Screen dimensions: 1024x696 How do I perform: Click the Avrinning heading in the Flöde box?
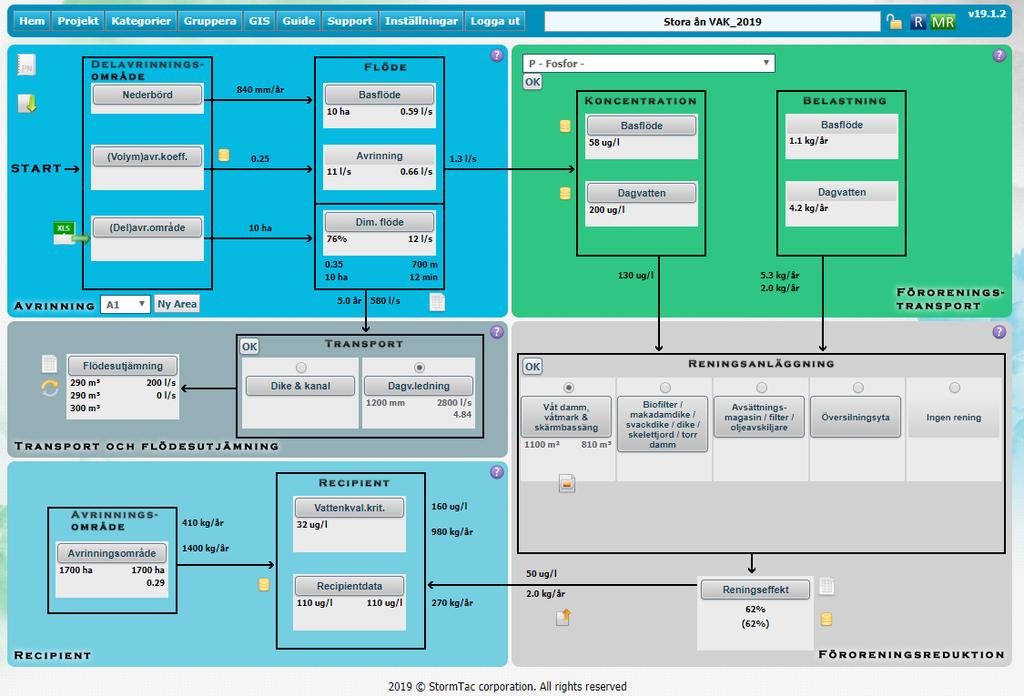(x=379, y=155)
